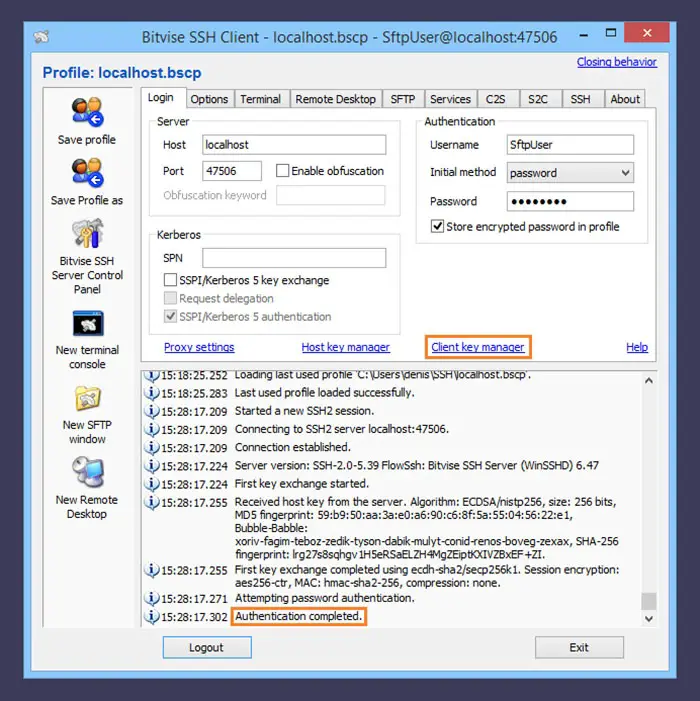Click info icon of Connection established entry
This screenshot has width=700, height=701.
pos(152,448)
